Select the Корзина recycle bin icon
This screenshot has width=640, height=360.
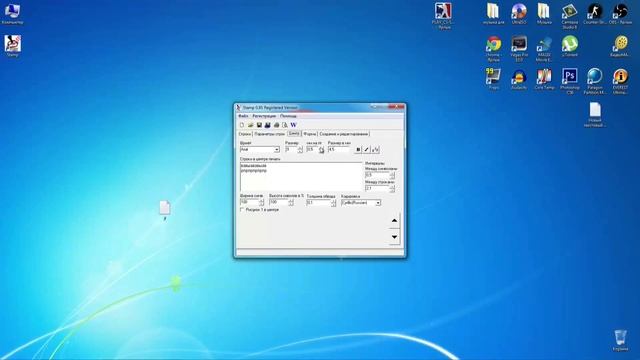point(620,340)
